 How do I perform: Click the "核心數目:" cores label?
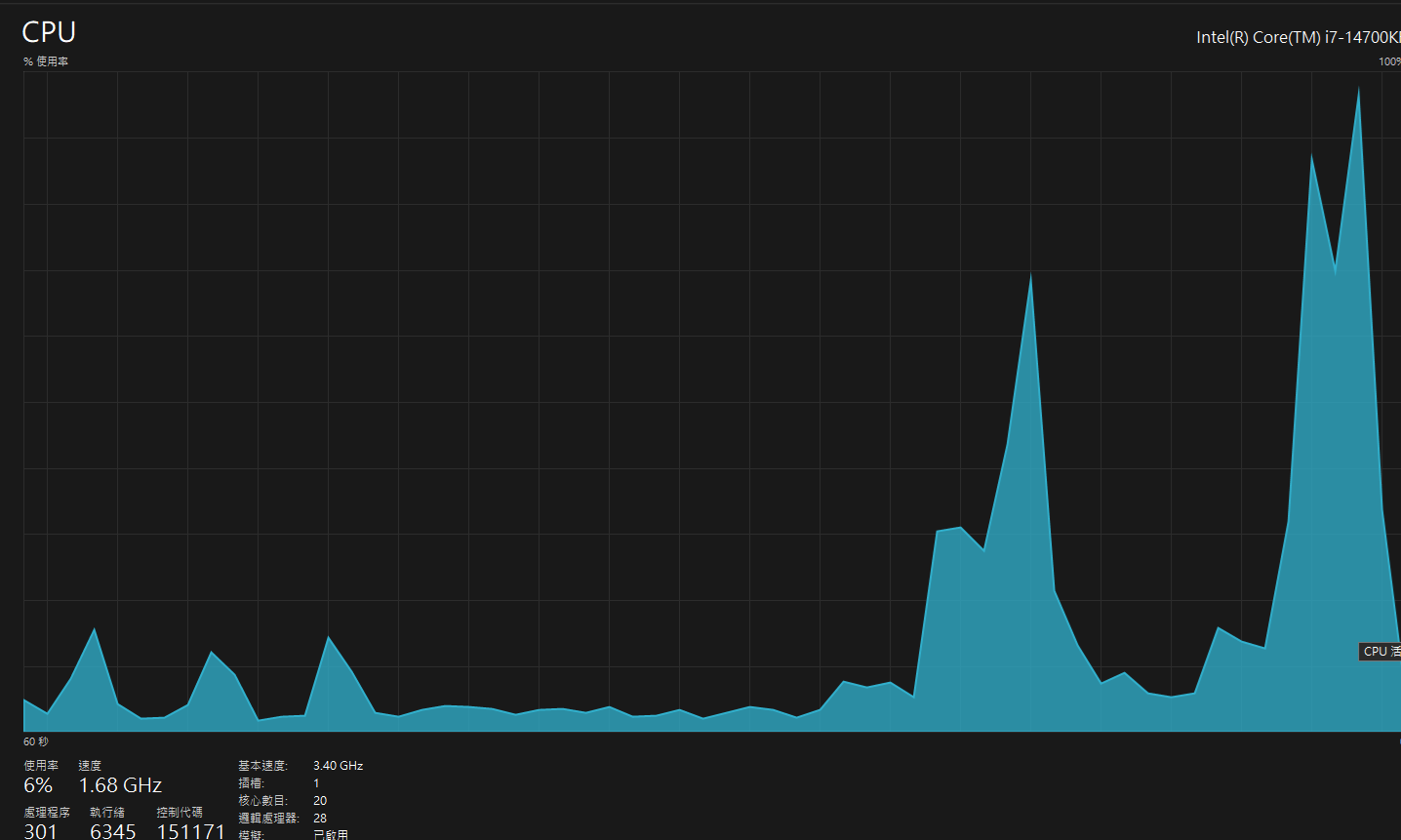(x=262, y=801)
